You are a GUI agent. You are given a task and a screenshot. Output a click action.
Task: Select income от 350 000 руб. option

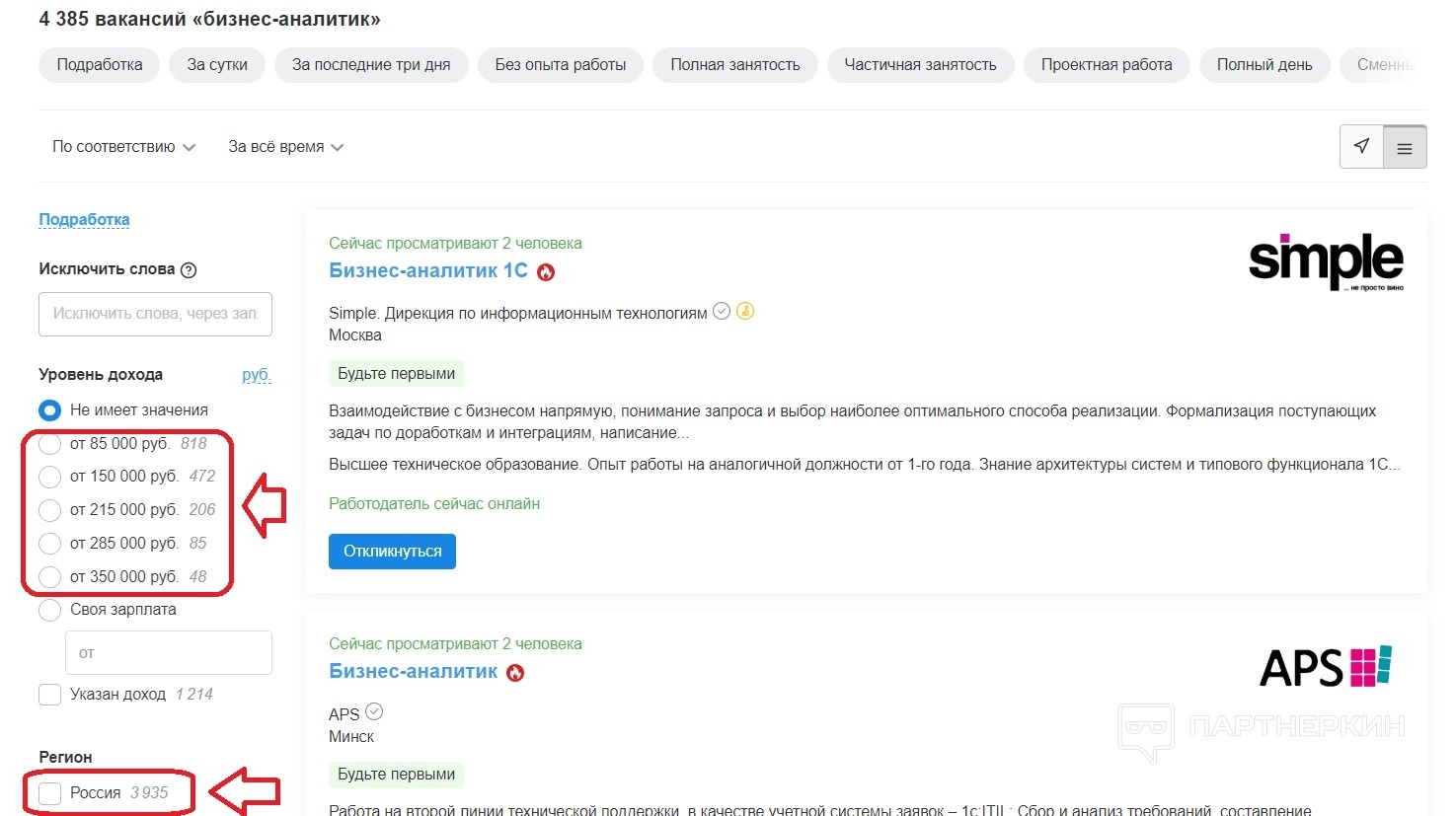tap(50, 577)
